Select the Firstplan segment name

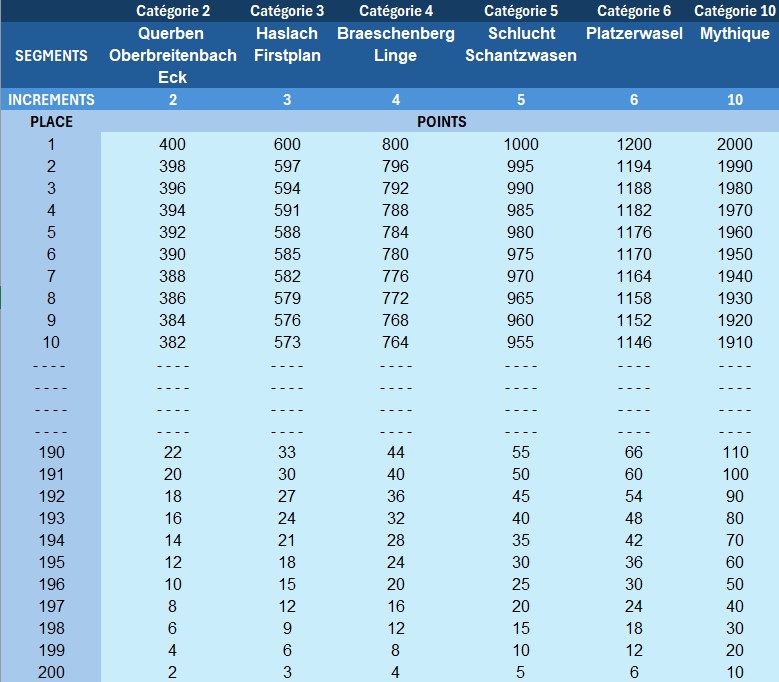tap(287, 55)
